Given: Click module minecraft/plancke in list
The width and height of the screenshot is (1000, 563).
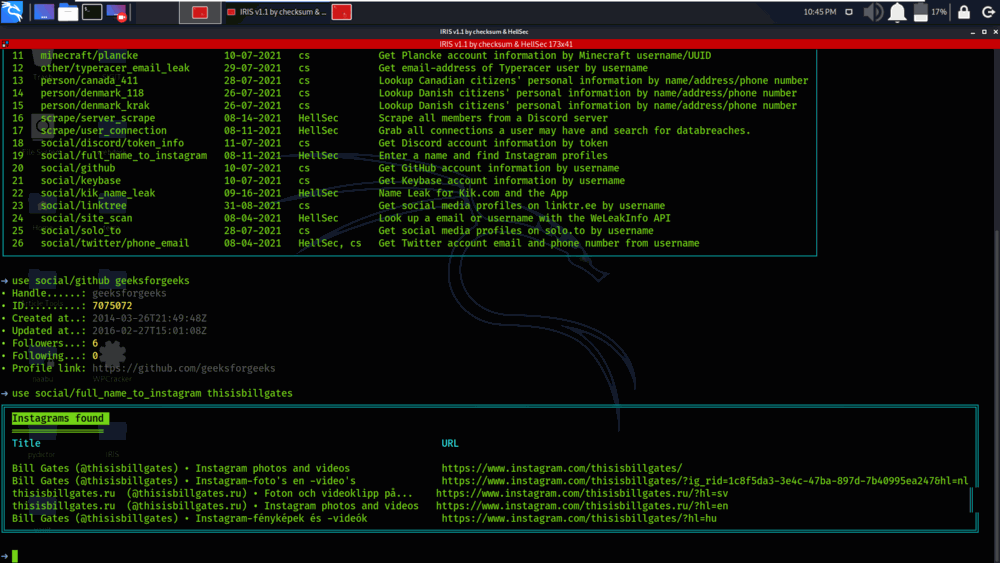Looking at the screenshot, I should (x=89, y=55).
